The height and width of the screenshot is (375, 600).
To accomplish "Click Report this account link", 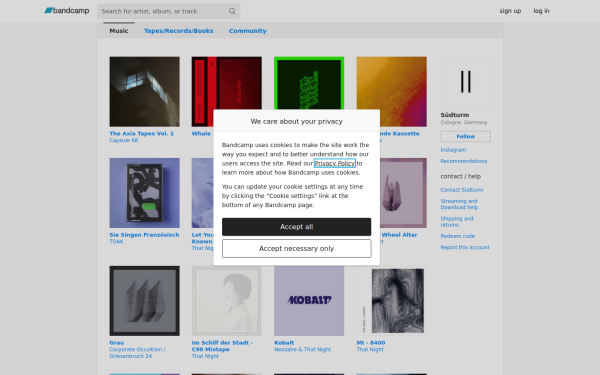I will 465,247.
